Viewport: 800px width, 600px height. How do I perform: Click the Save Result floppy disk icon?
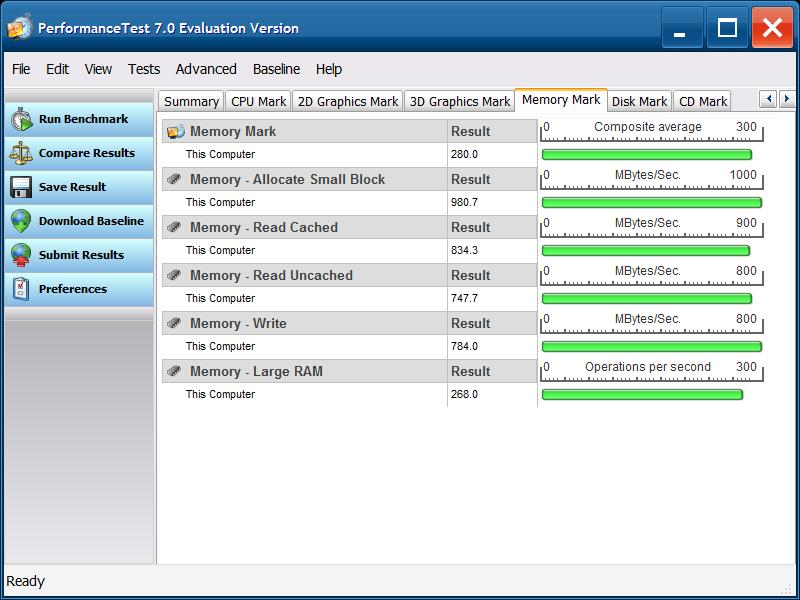pos(21,187)
